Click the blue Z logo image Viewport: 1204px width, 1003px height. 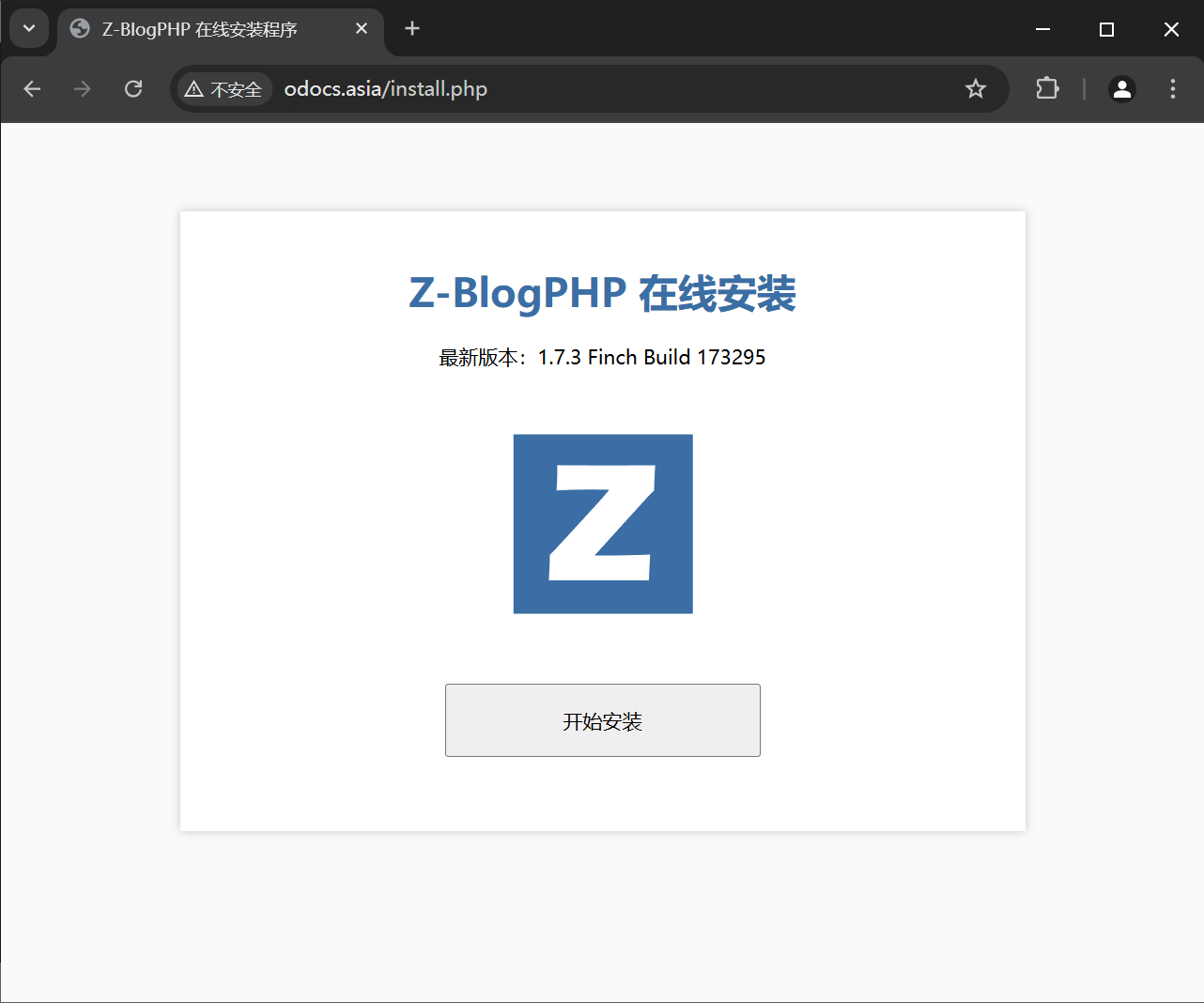point(603,524)
